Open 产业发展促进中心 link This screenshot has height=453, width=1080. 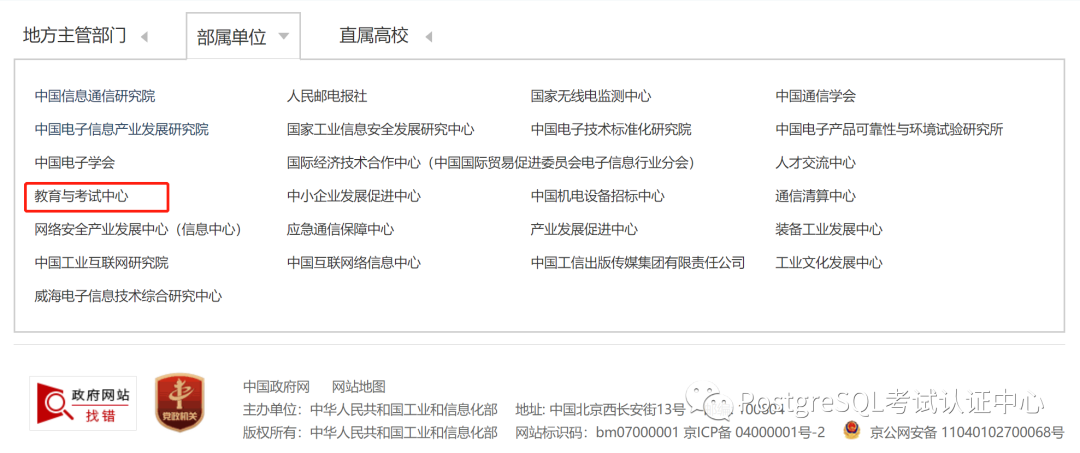click(584, 229)
